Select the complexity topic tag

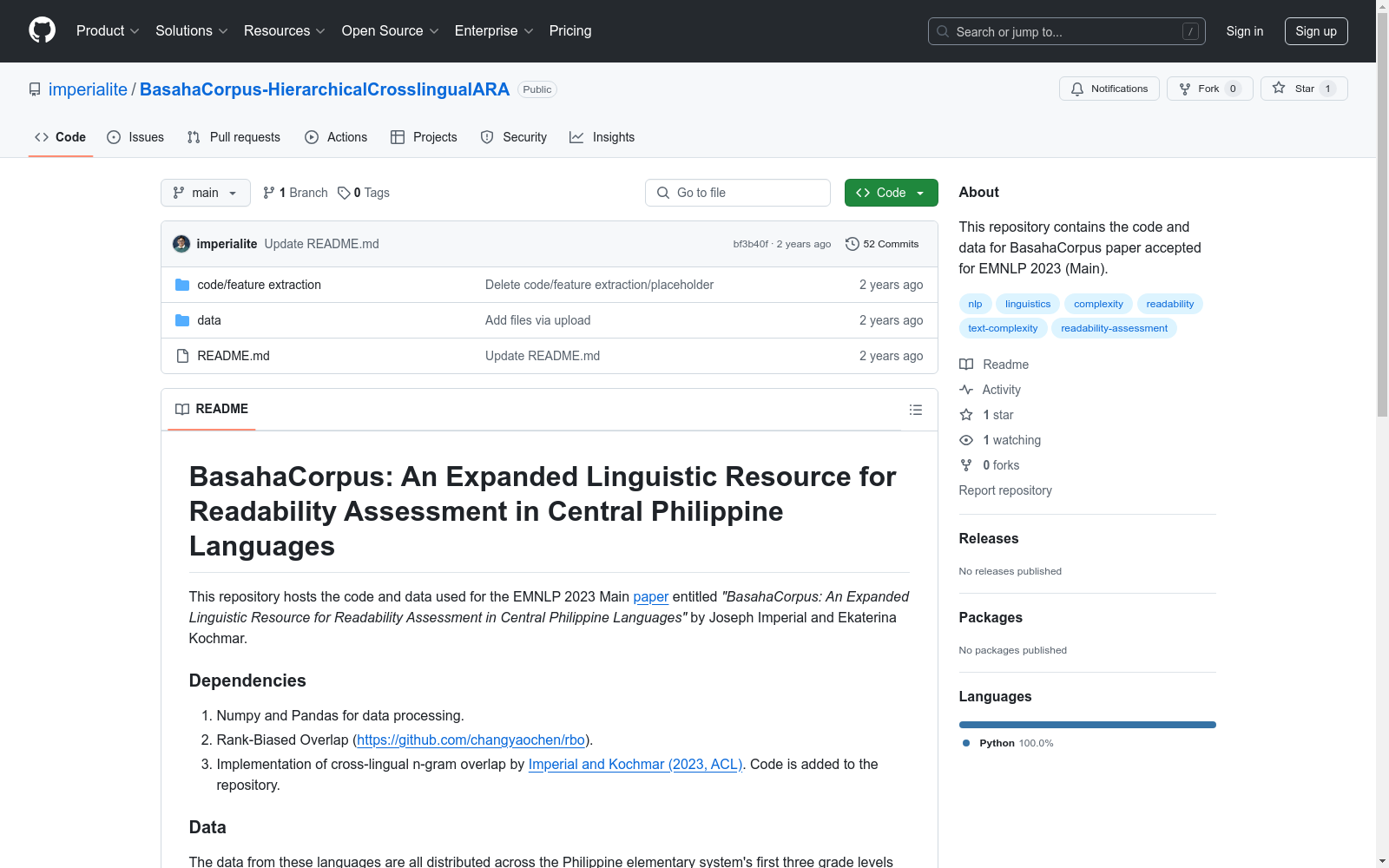[1098, 304]
